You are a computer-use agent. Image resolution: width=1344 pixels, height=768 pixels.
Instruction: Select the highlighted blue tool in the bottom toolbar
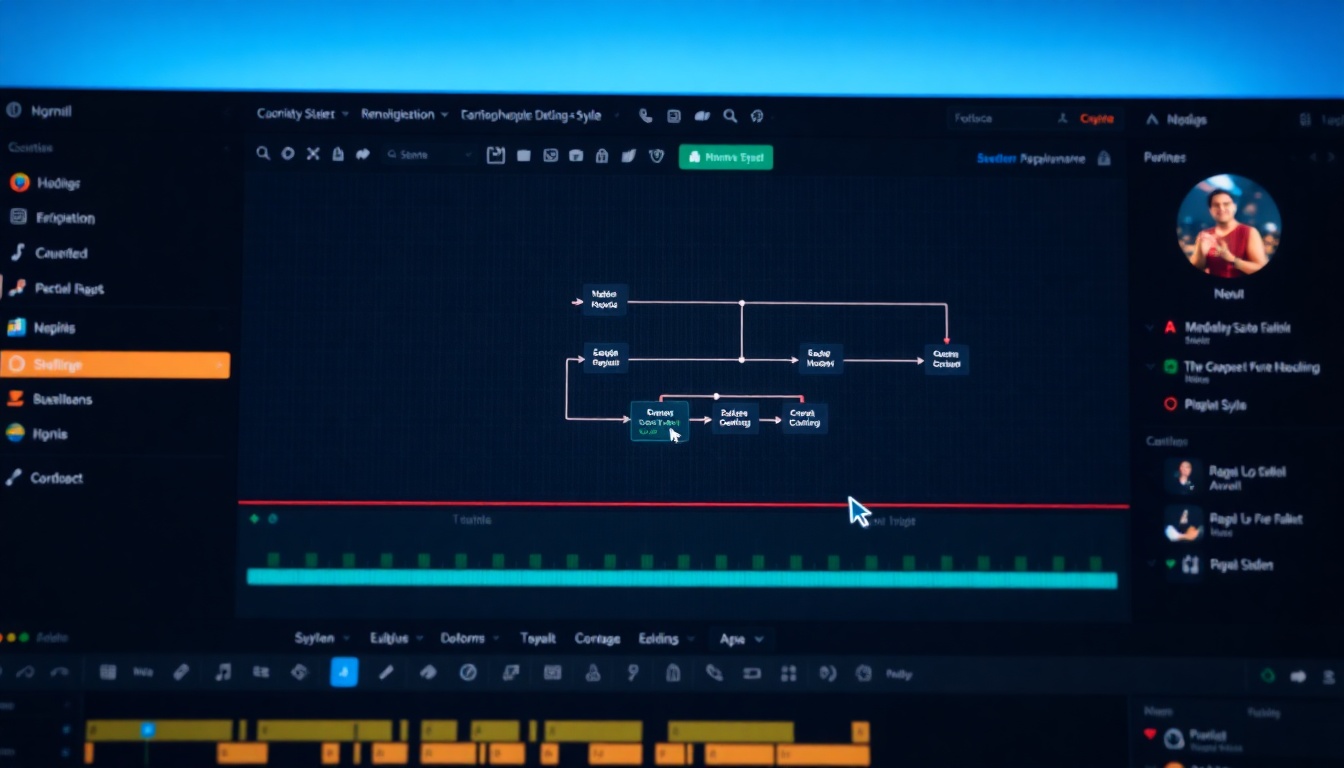coord(344,672)
